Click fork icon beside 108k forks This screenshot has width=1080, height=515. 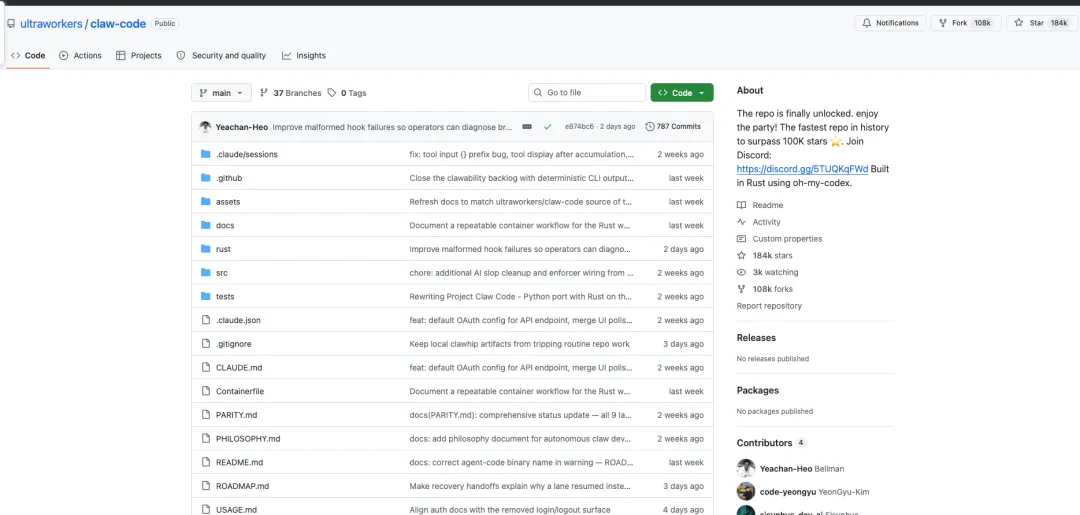tap(741, 289)
